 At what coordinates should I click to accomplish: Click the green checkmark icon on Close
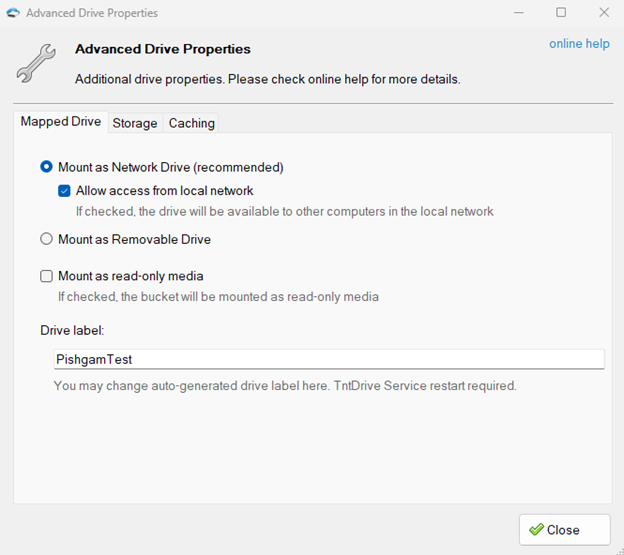click(536, 530)
